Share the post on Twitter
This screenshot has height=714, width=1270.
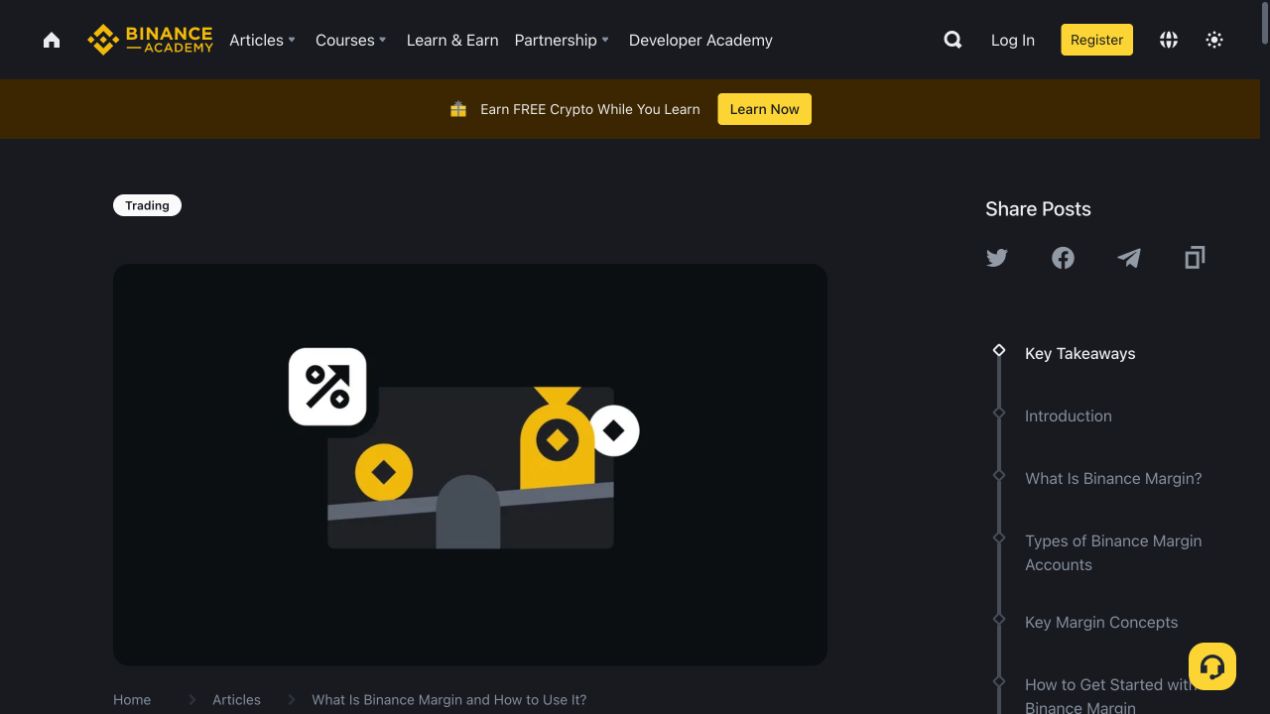coord(997,258)
